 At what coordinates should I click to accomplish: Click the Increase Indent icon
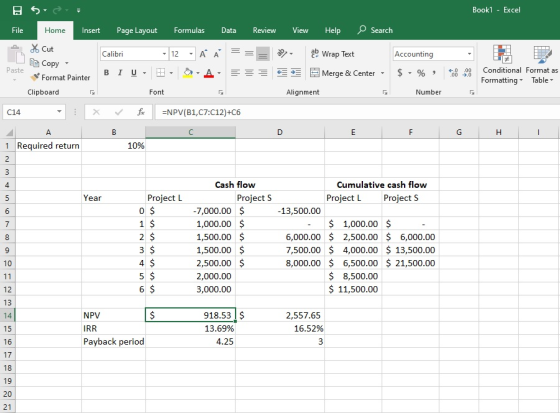tap(296, 73)
